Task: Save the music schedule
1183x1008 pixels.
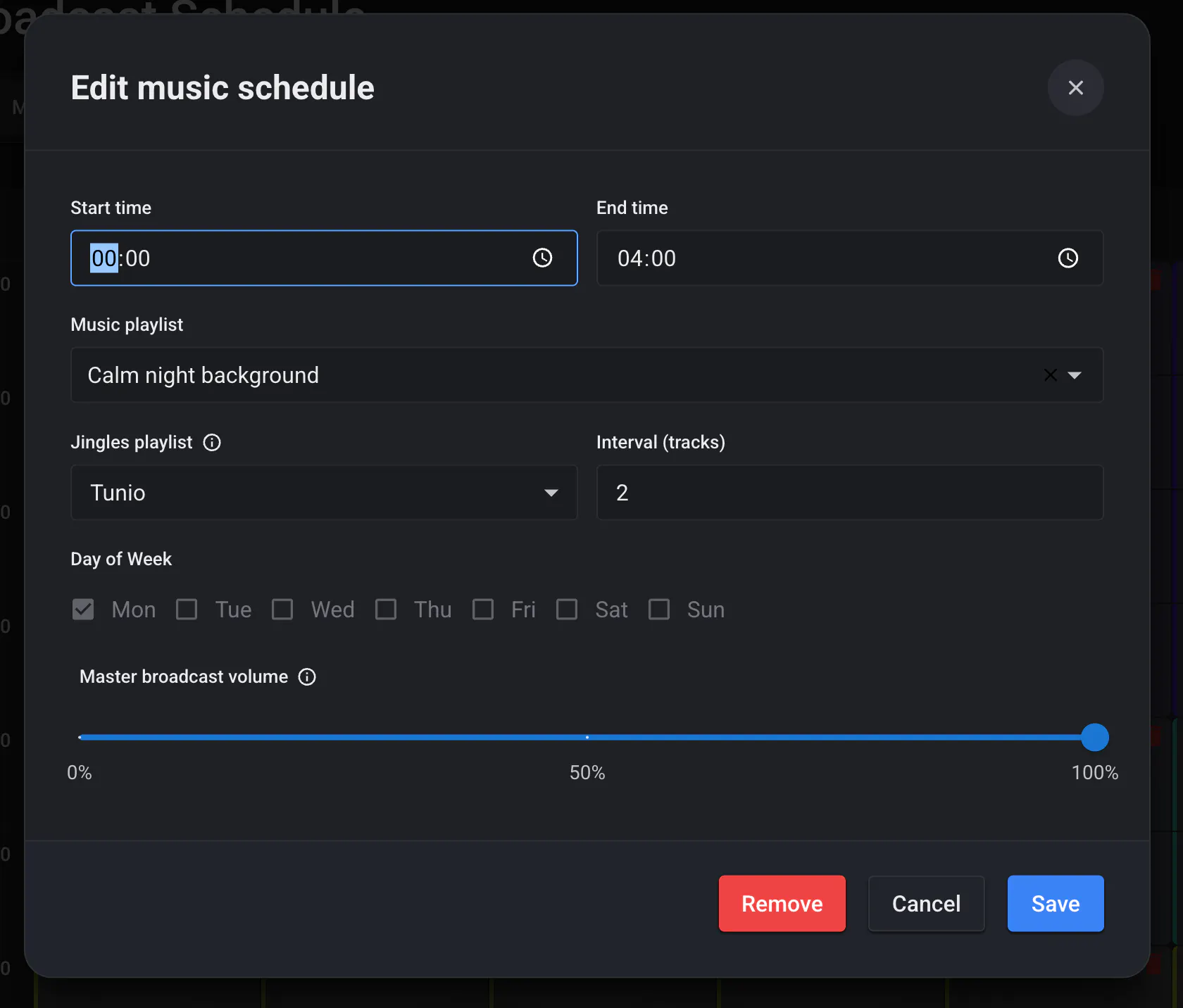Action: click(1056, 904)
